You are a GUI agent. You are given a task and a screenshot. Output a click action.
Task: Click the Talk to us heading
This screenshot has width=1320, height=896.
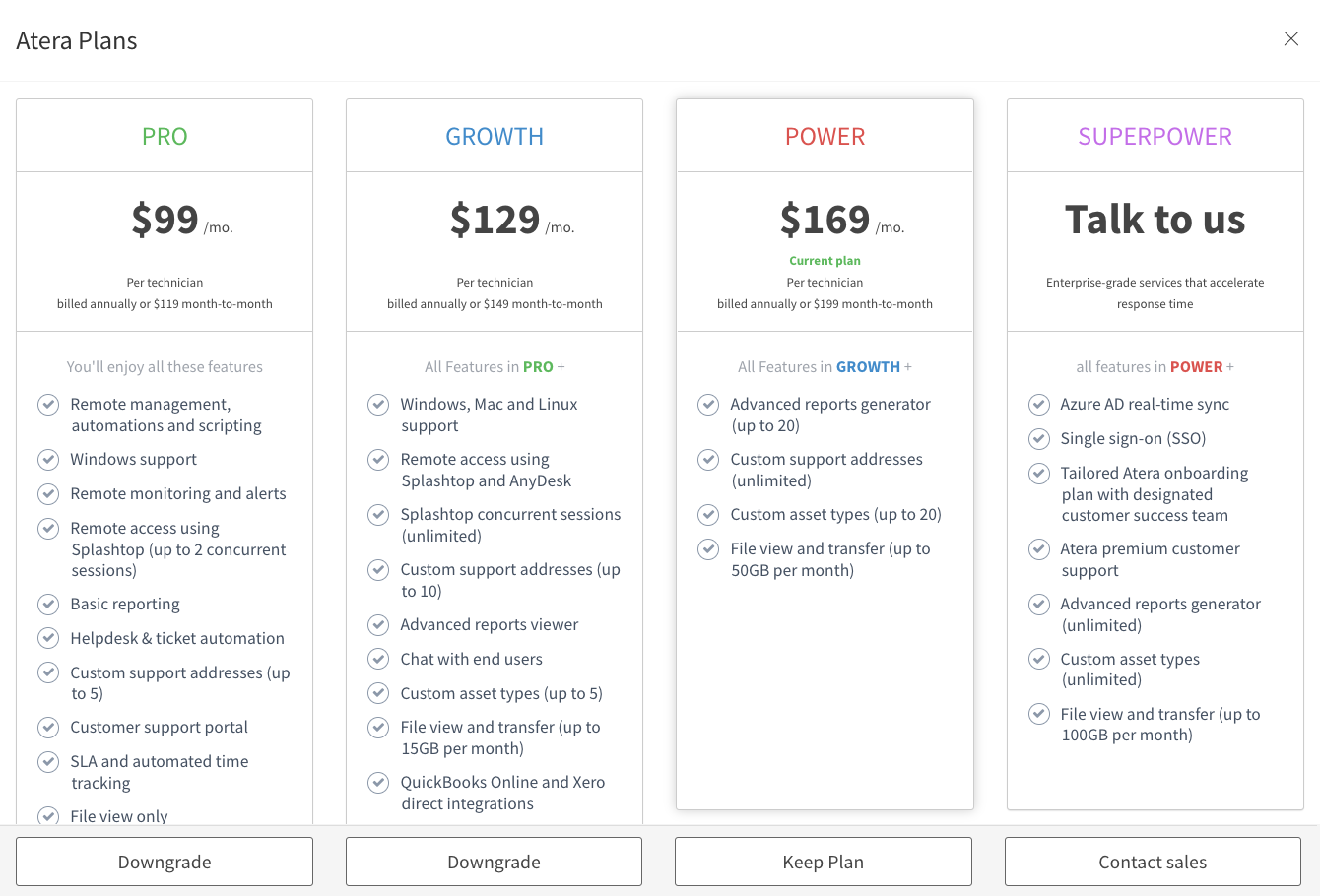(x=1155, y=219)
